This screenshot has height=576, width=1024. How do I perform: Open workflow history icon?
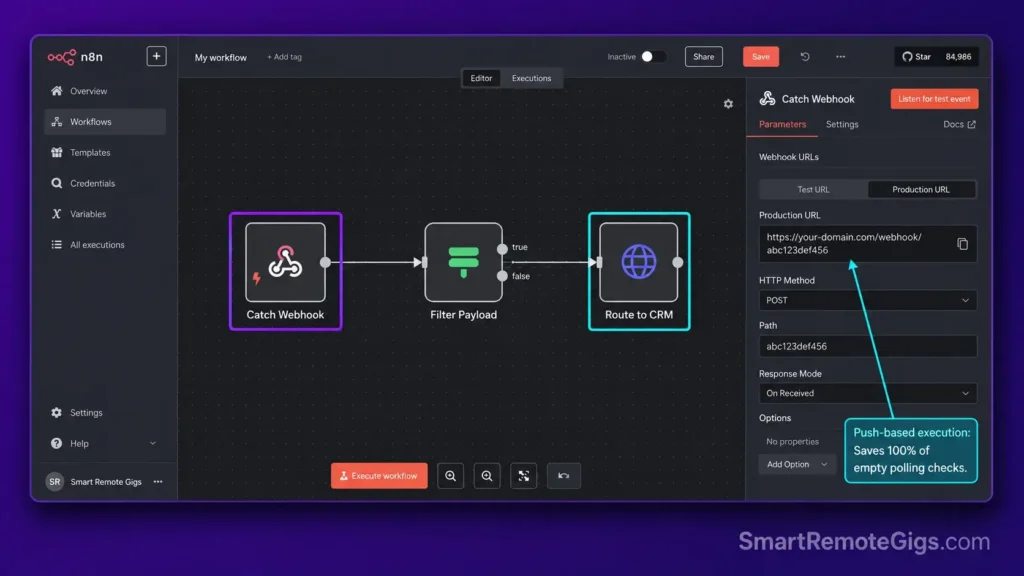[x=805, y=57]
